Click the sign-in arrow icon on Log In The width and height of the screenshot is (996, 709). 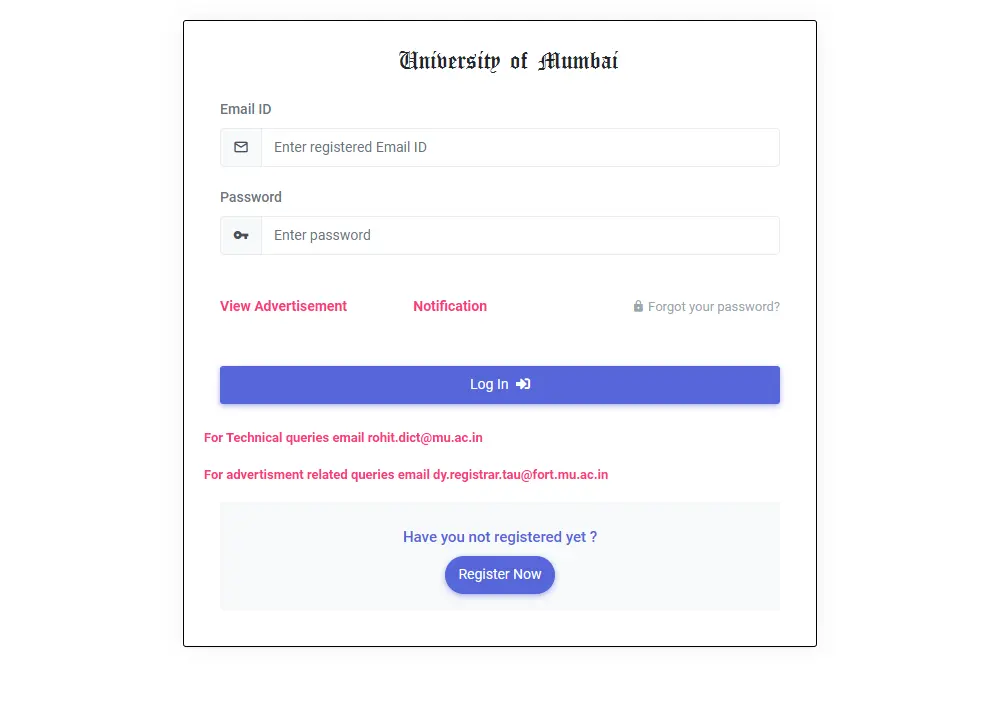[x=523, y=384]
